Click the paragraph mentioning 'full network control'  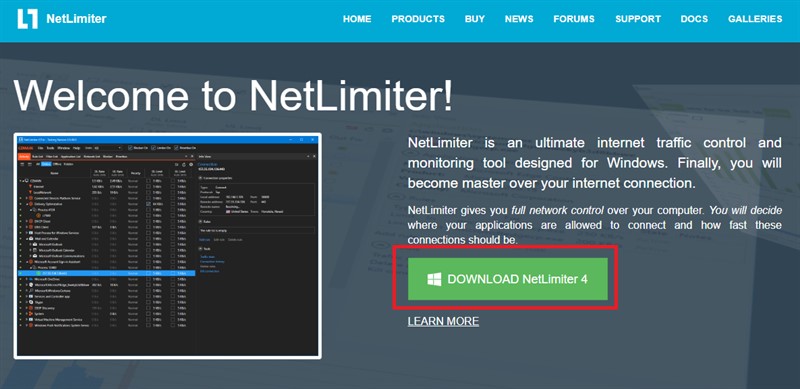click(595, 225)
